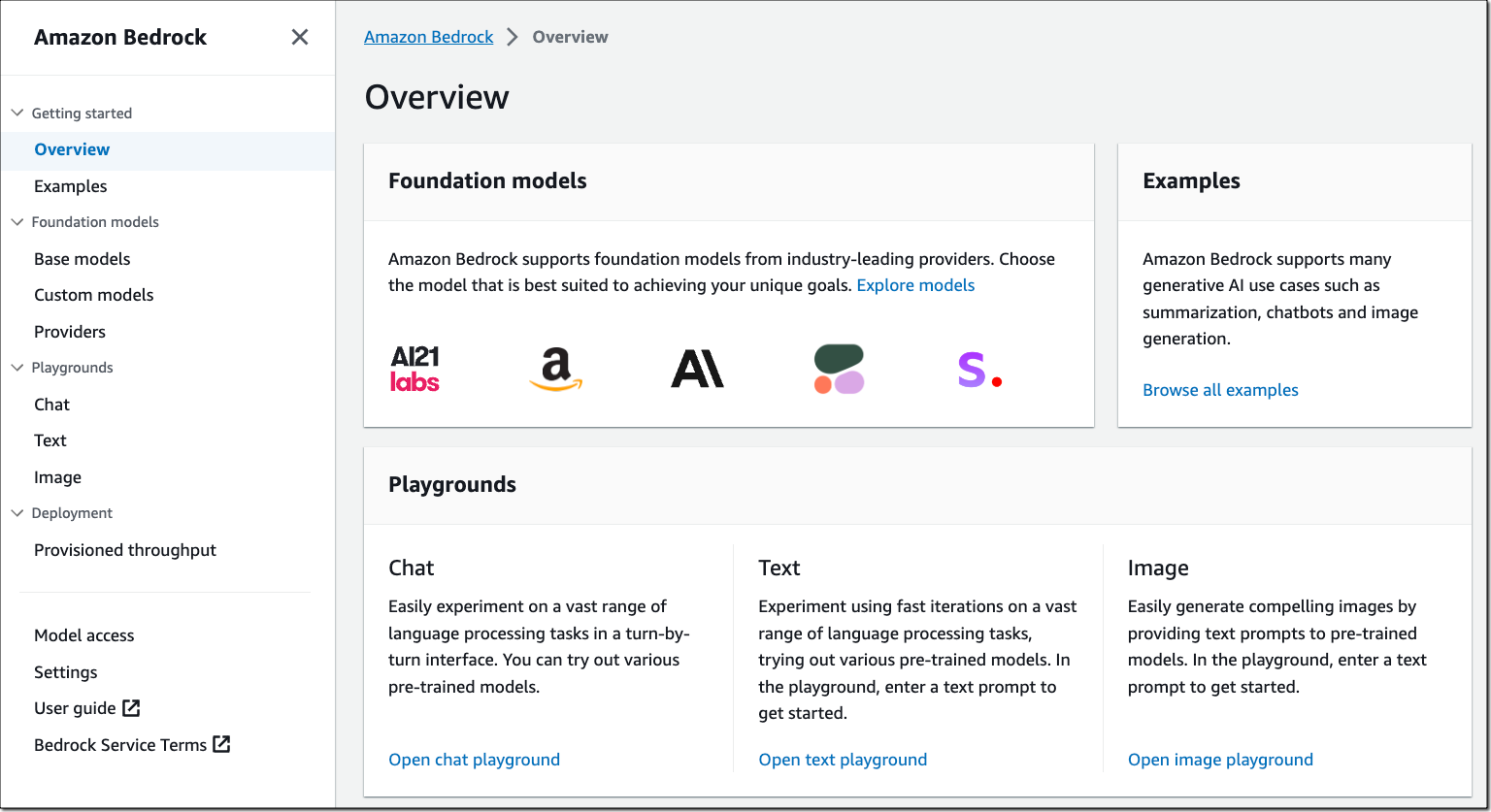The width and height of the screenshot is (1491, 812).
Task: Click the Explore models link
Action: pyautogui.click(x=915, y=285)
